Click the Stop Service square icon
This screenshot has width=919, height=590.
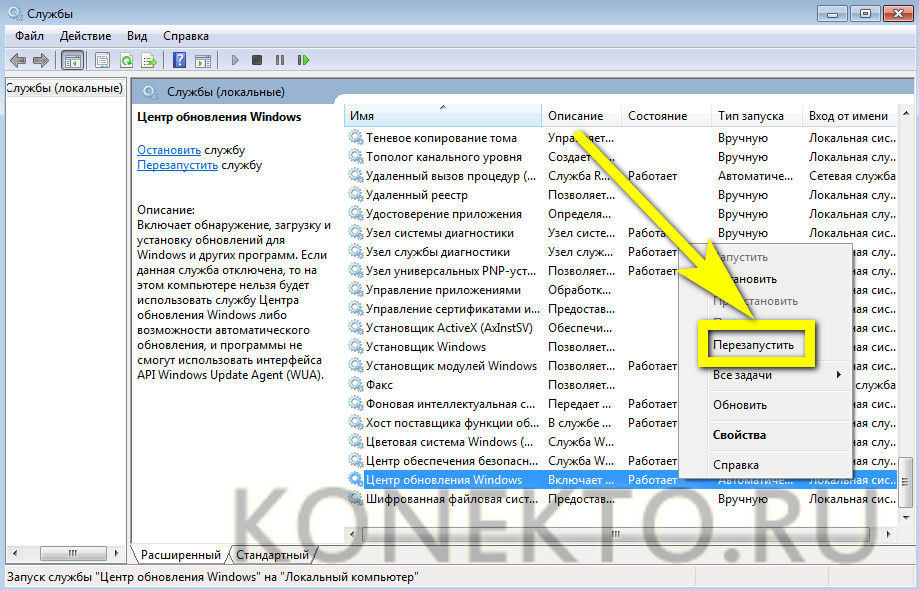coord(257,60)
